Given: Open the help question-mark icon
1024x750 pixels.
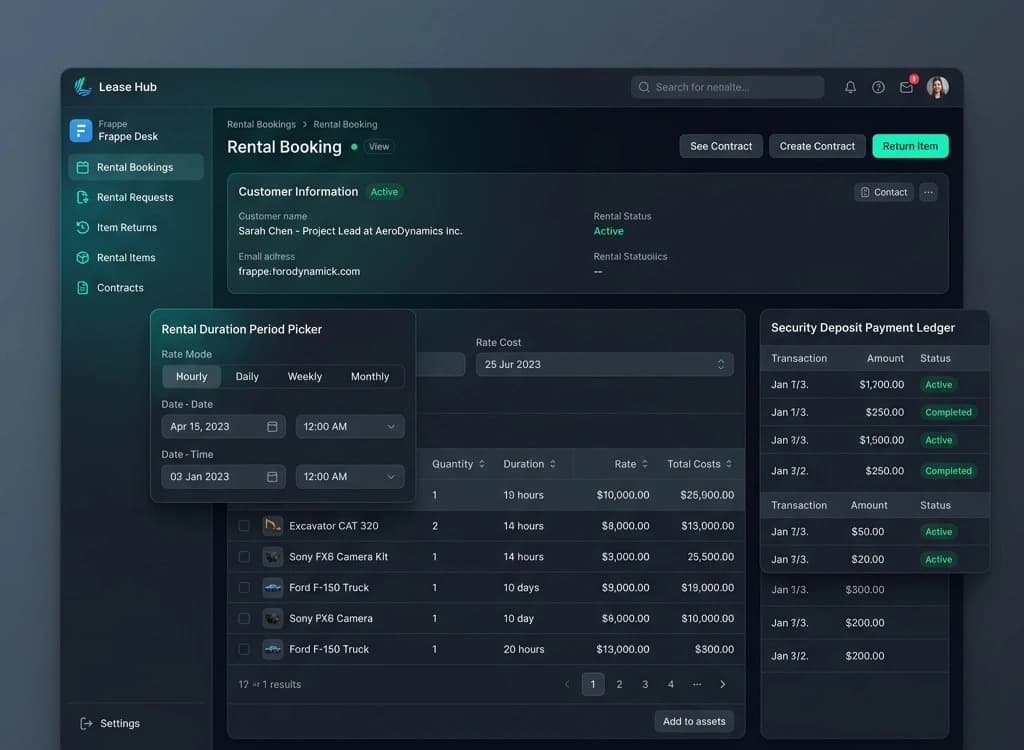Looking at the screenshot, I should pos(878,87).
